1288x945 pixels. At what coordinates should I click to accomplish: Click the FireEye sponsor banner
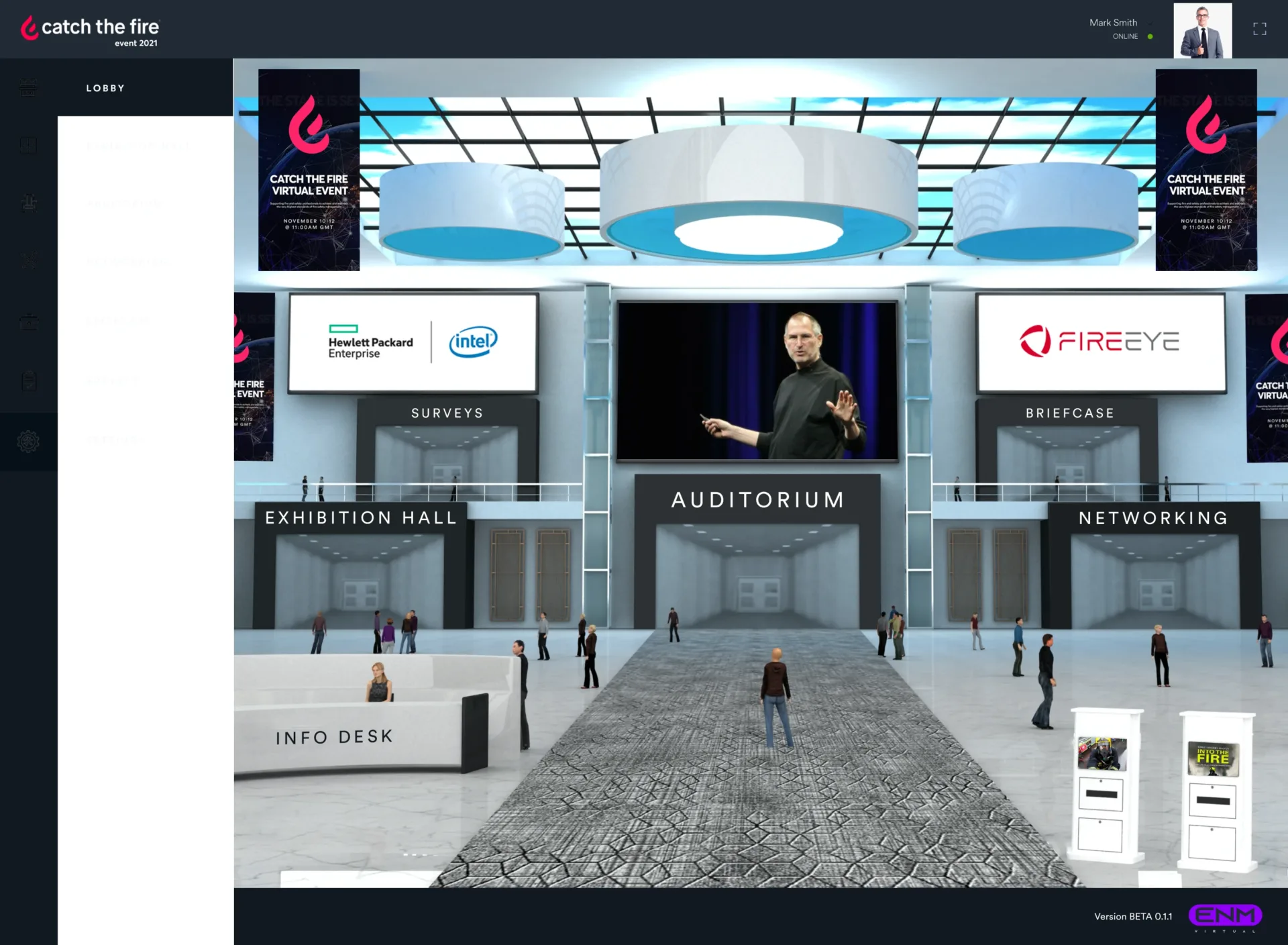[1101, 342]
